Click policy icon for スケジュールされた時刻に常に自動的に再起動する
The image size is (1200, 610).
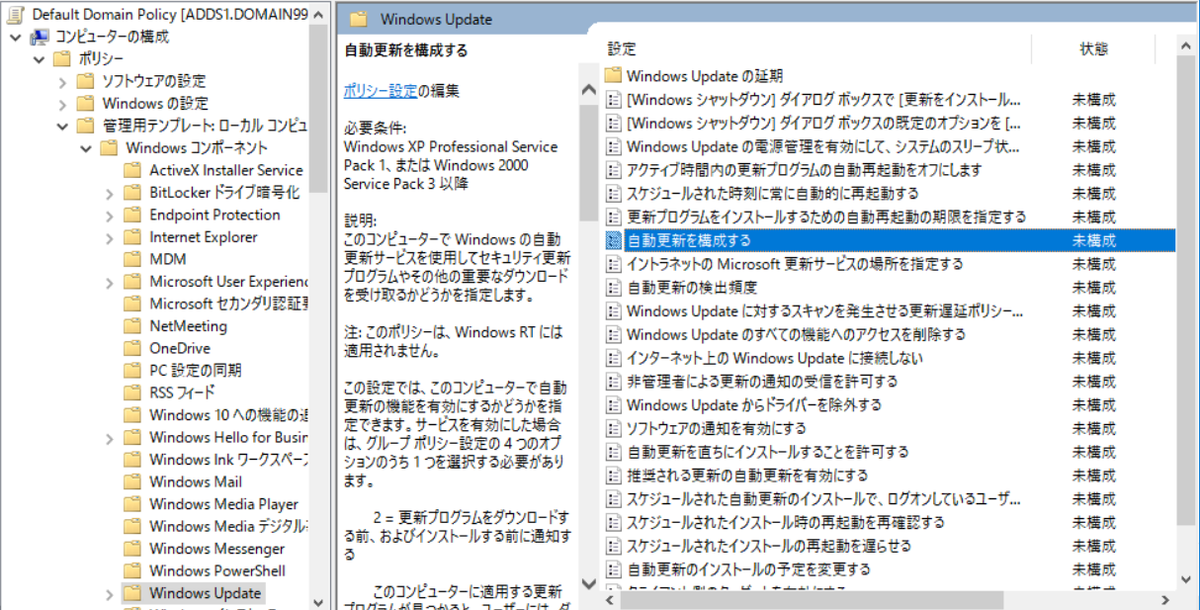click(x=614, y=193)
